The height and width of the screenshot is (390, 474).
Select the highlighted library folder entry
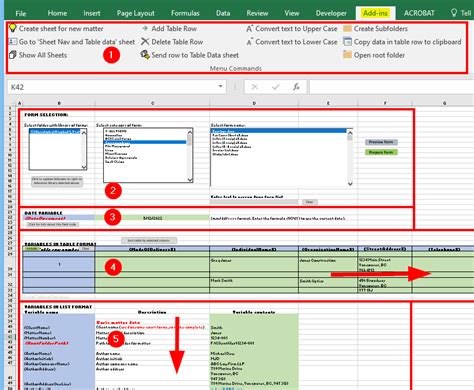click(55, 131)
